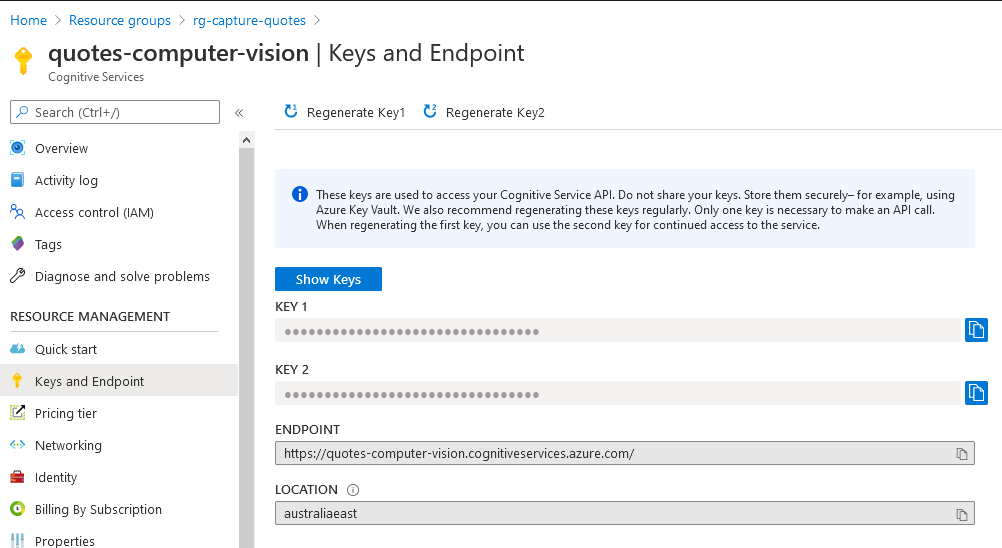Click the 'RESOURCE MANAGEMENT' section heading
The image size is (1002, 548).
(x=90, y=317)
